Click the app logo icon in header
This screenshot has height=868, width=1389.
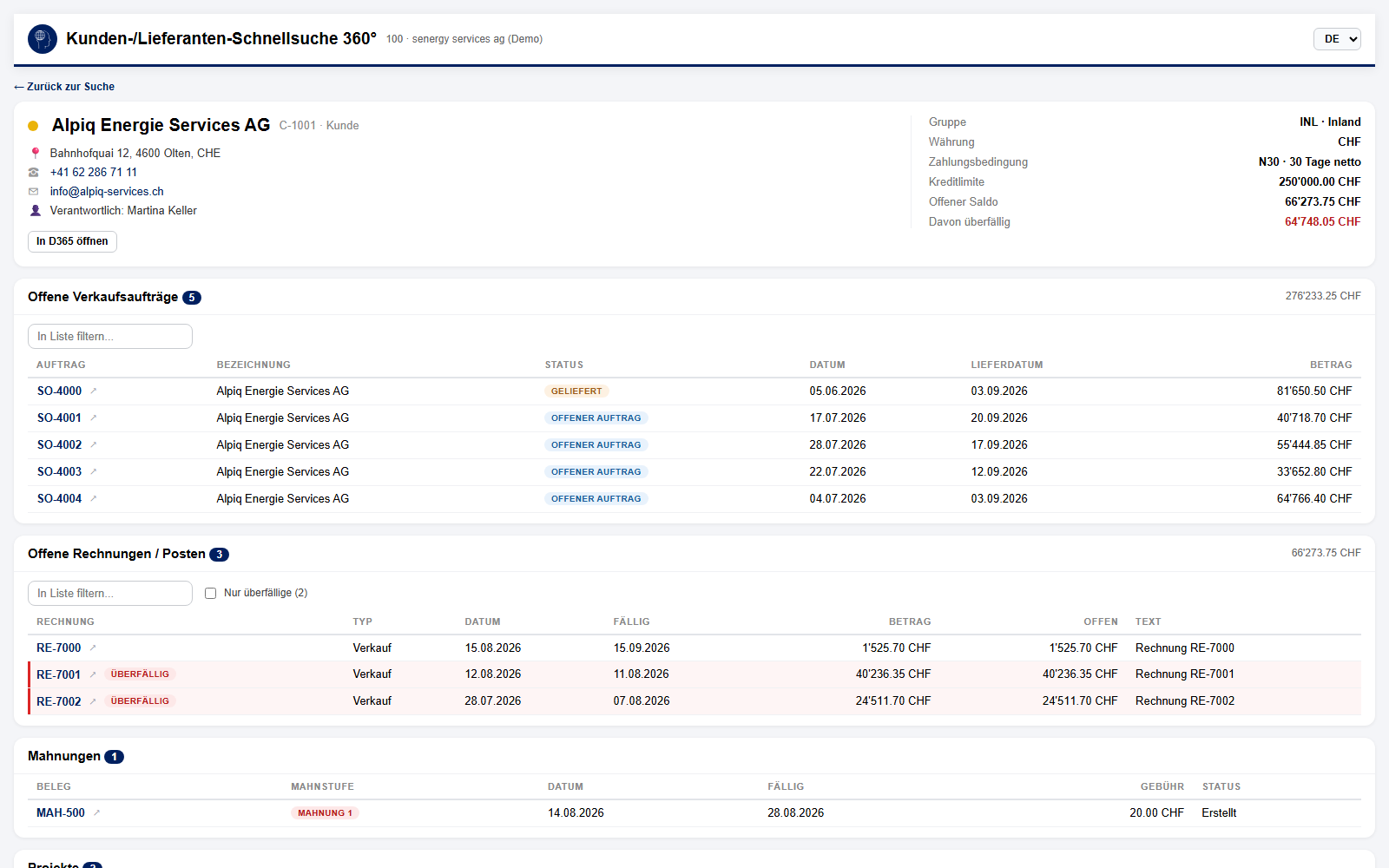tap(43, 39)
